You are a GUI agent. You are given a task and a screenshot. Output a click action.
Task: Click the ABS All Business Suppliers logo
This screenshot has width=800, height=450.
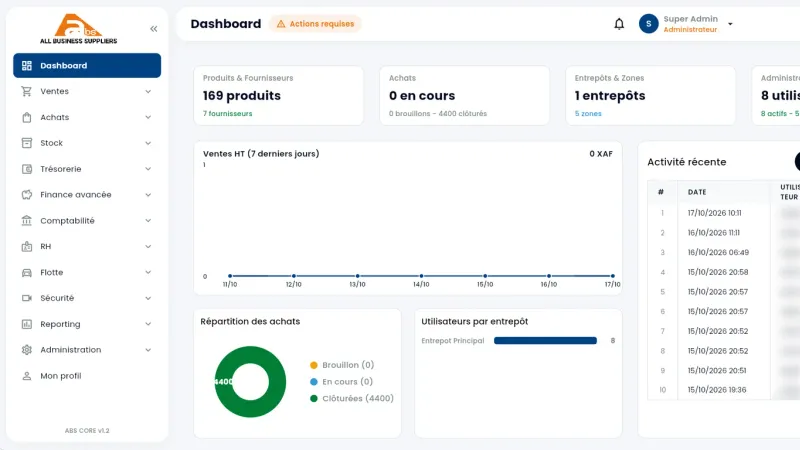pos(79,29)
